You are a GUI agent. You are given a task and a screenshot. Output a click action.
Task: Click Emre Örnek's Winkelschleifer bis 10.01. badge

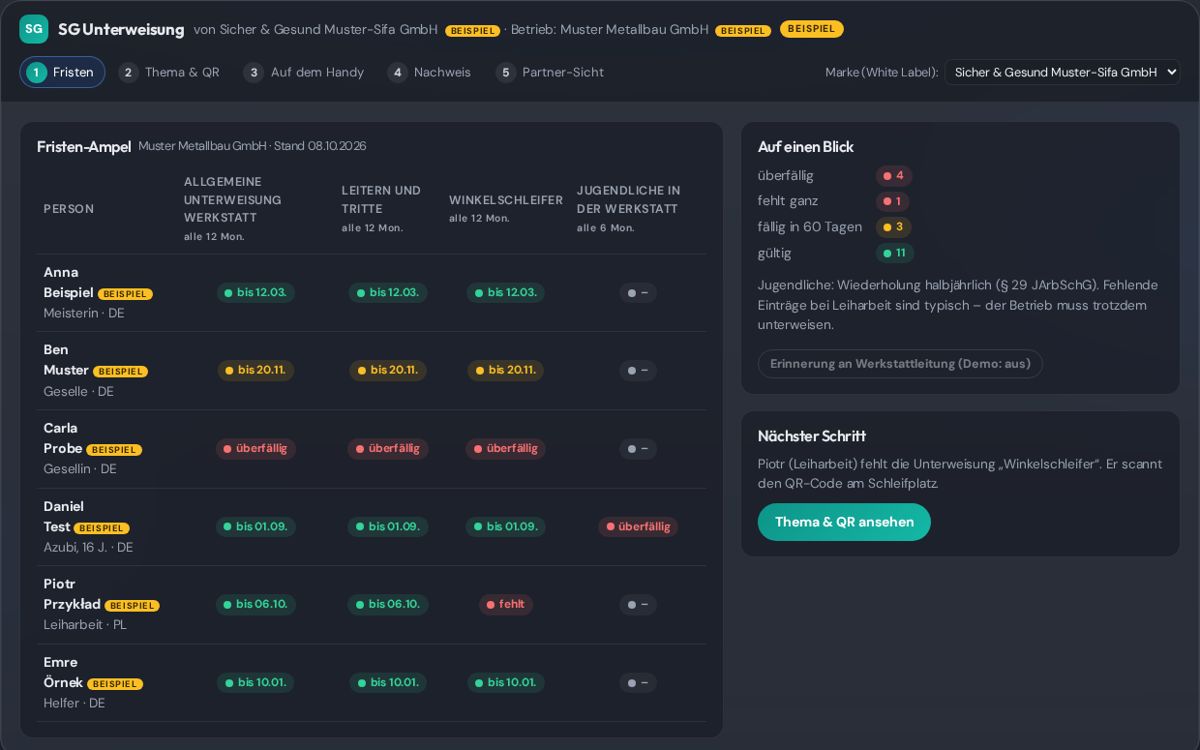coord(505,683)
